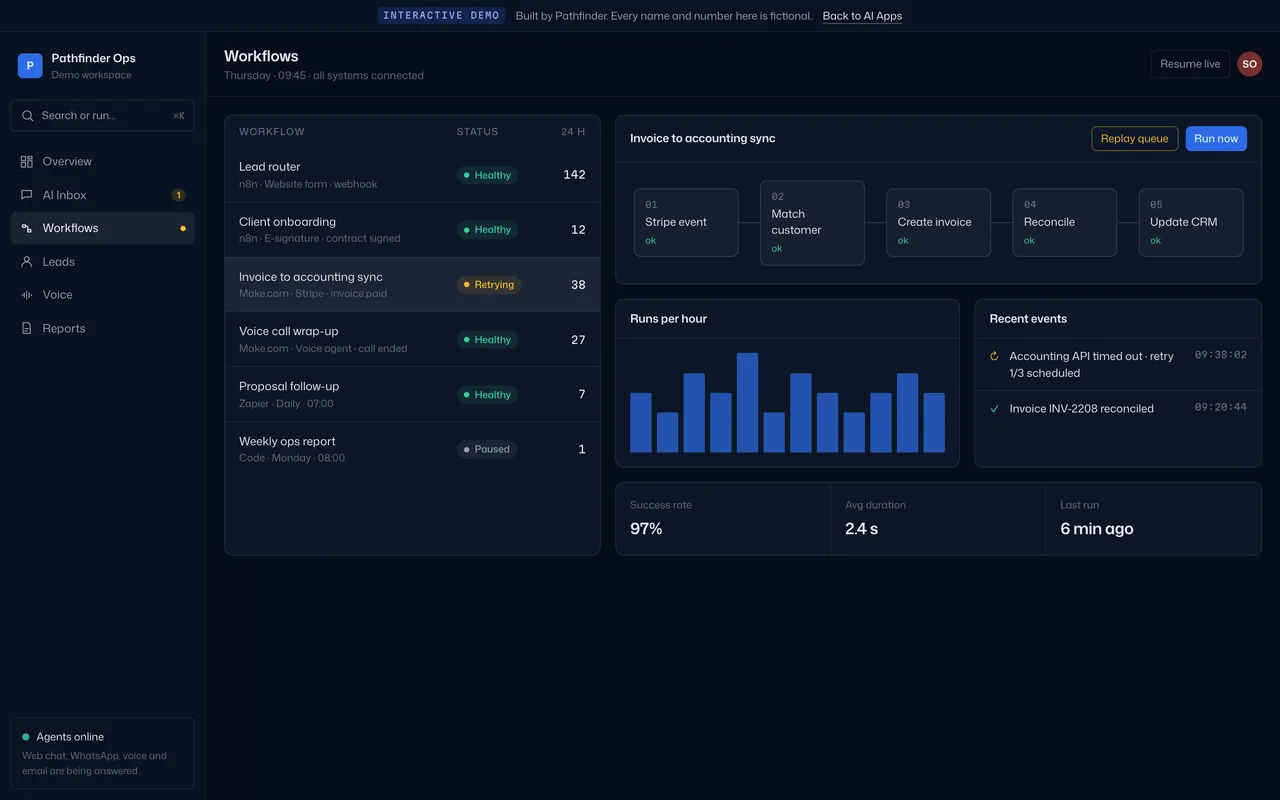Screen dimensions: 1280x800
Task: Click the Reports document icon
Action: tap(27, 329)
